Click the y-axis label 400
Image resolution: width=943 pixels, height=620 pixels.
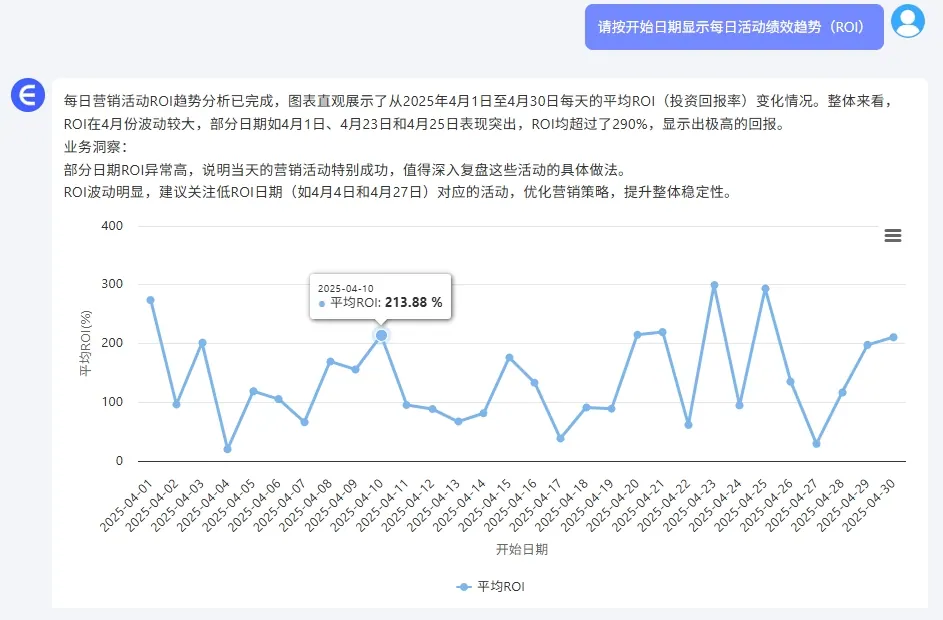click(x=112, y=226)
